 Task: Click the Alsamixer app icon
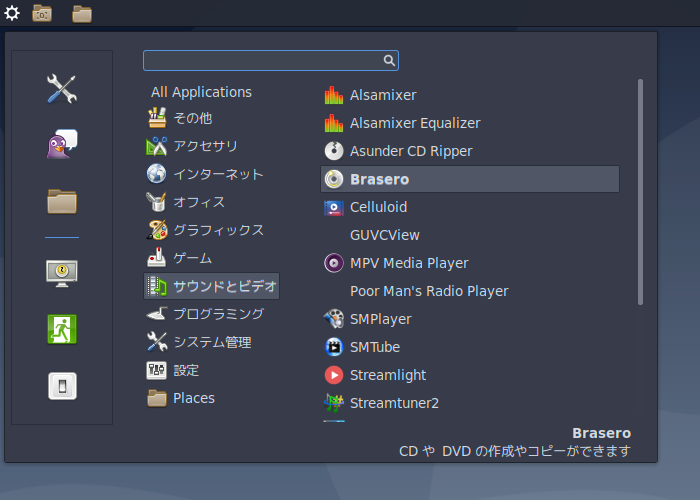(334, 95)
